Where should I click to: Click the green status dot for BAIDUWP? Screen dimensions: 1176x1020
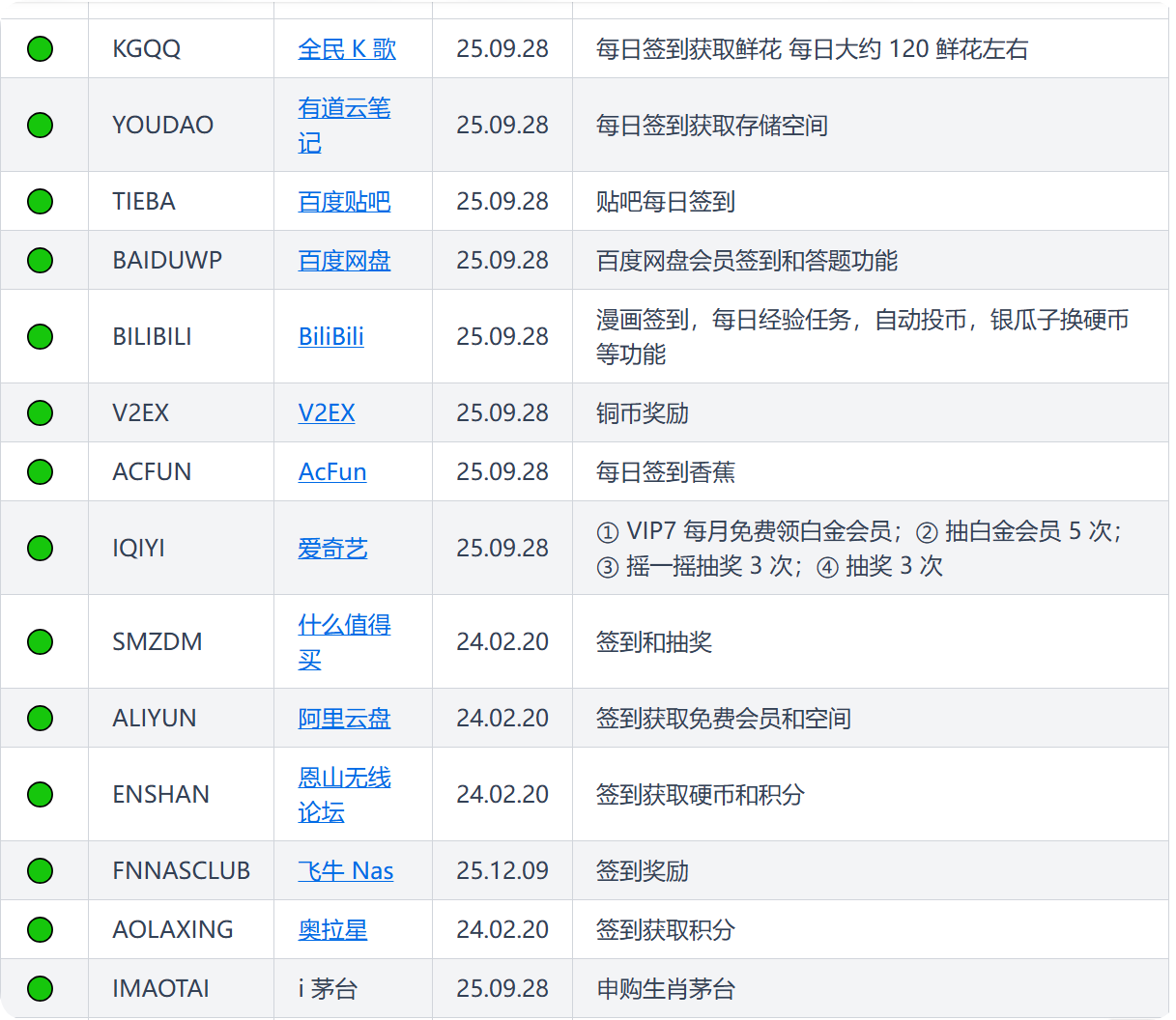point(40,260)
